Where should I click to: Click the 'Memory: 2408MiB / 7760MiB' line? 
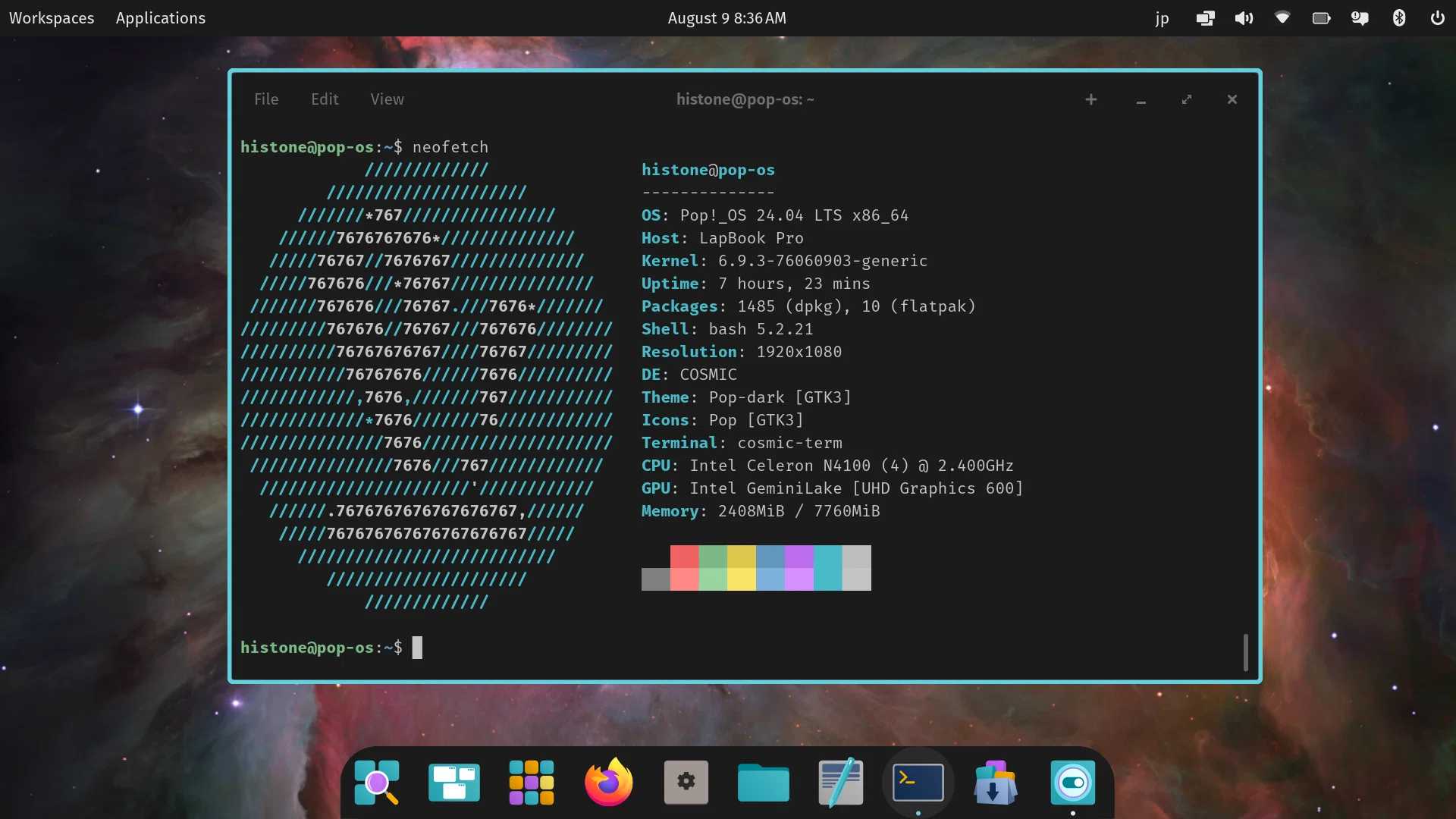pos(761,511)
